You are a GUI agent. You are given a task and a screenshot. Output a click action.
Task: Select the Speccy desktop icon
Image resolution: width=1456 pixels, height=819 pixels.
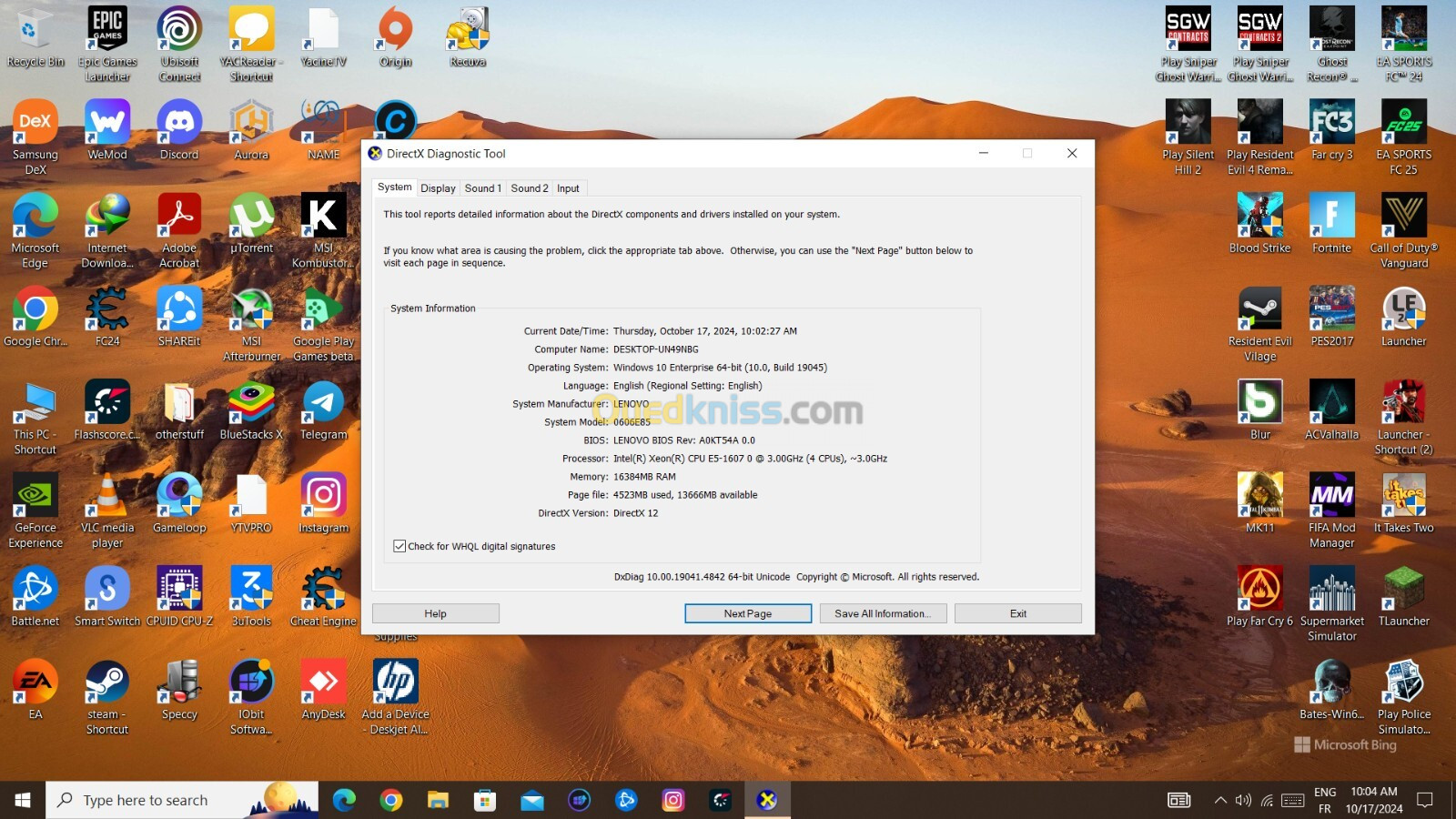click(179, 690)
